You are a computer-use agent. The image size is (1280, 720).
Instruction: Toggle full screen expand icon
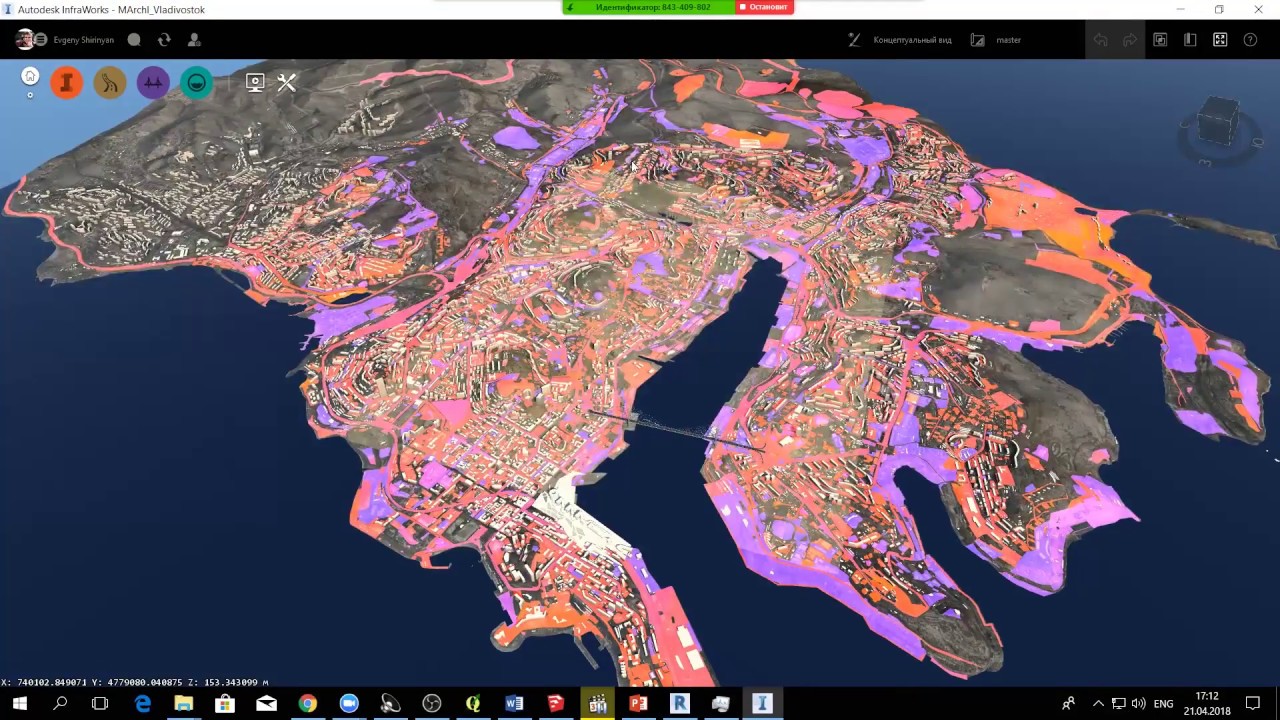[x=1220, y=40]
